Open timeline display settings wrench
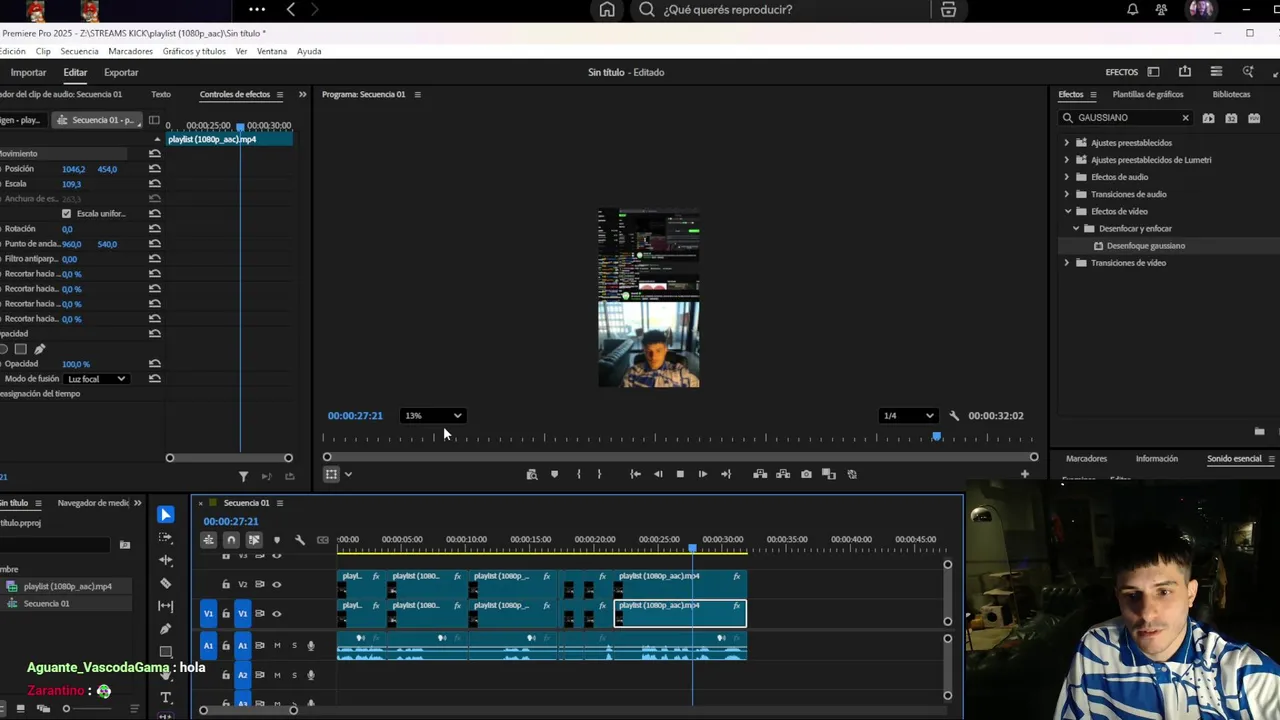 point(299,540)
